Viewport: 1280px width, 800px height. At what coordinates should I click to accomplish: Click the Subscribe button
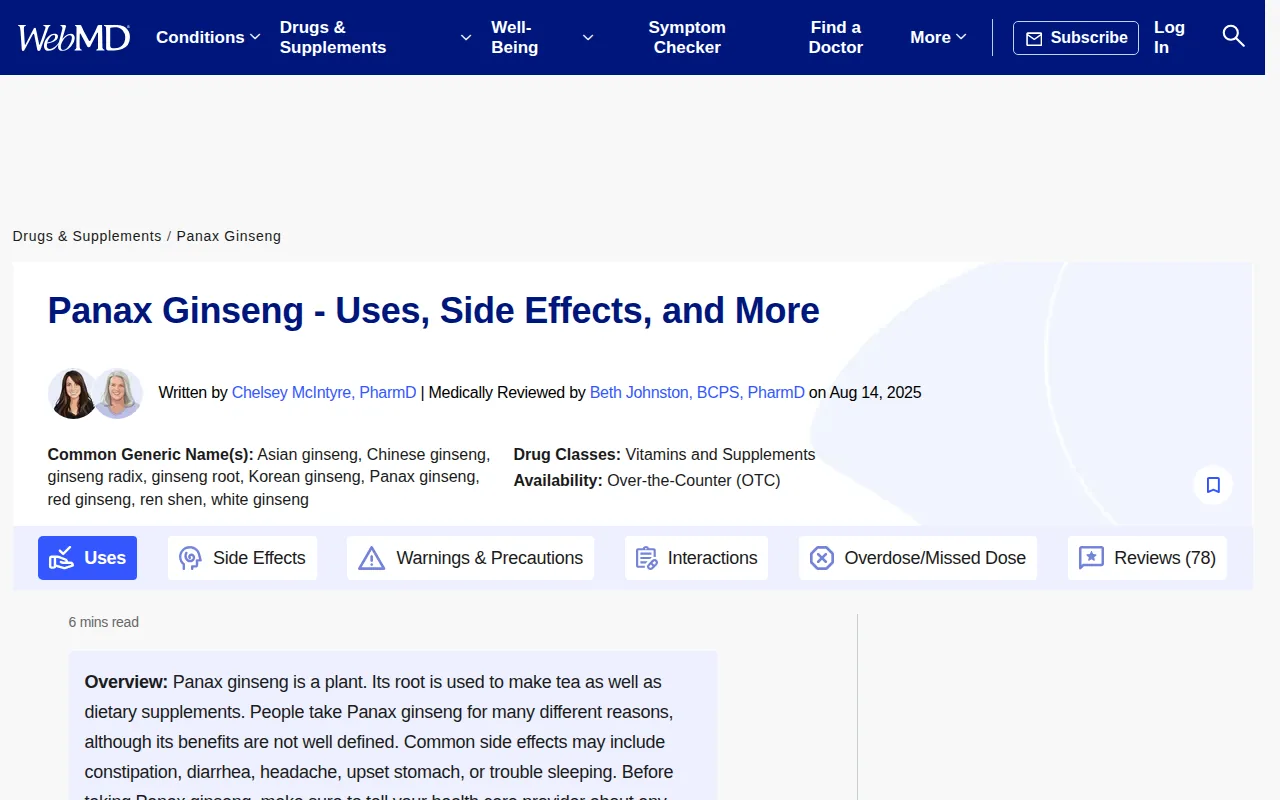[x=1076, y=38]
